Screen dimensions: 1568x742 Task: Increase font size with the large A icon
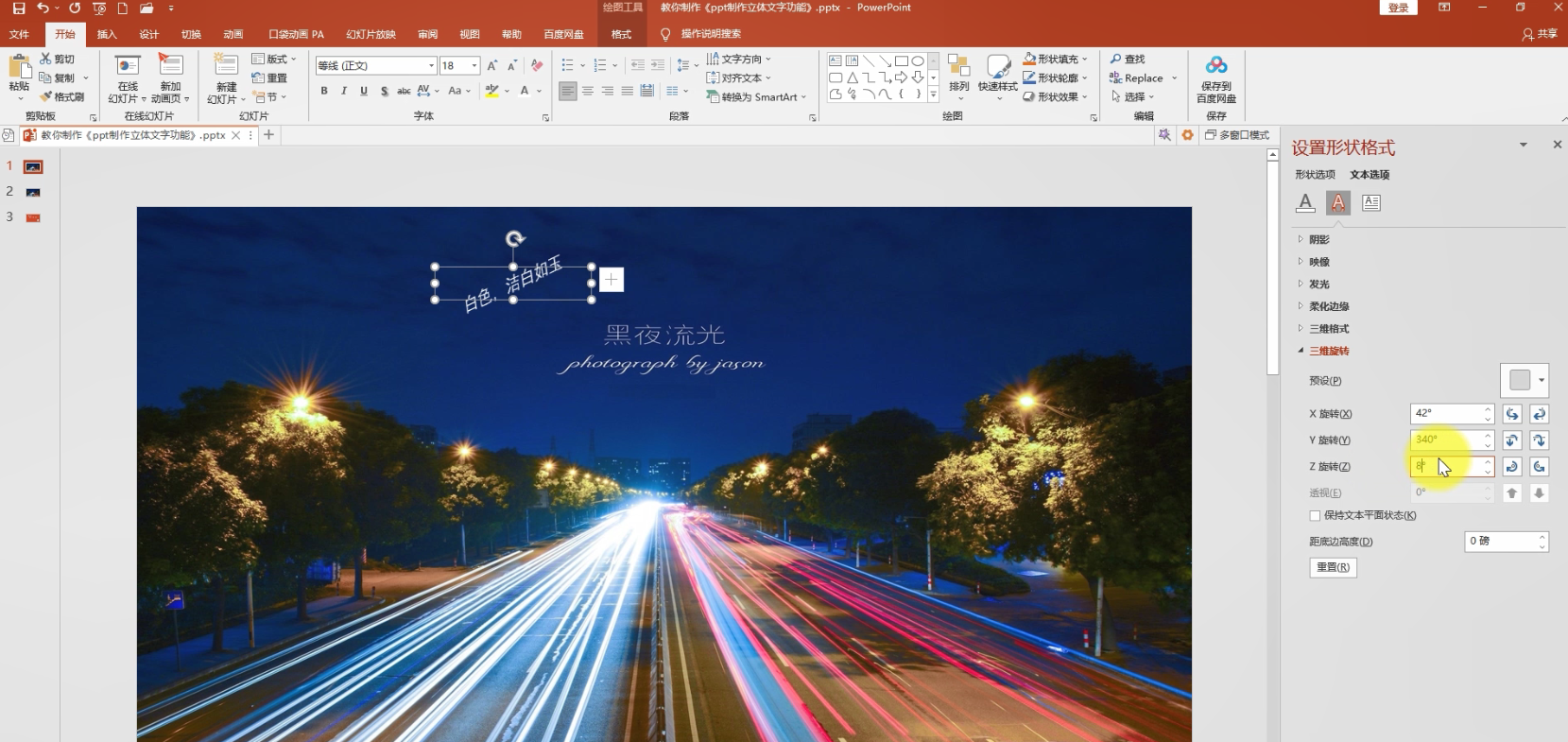(x=492, y=65)
